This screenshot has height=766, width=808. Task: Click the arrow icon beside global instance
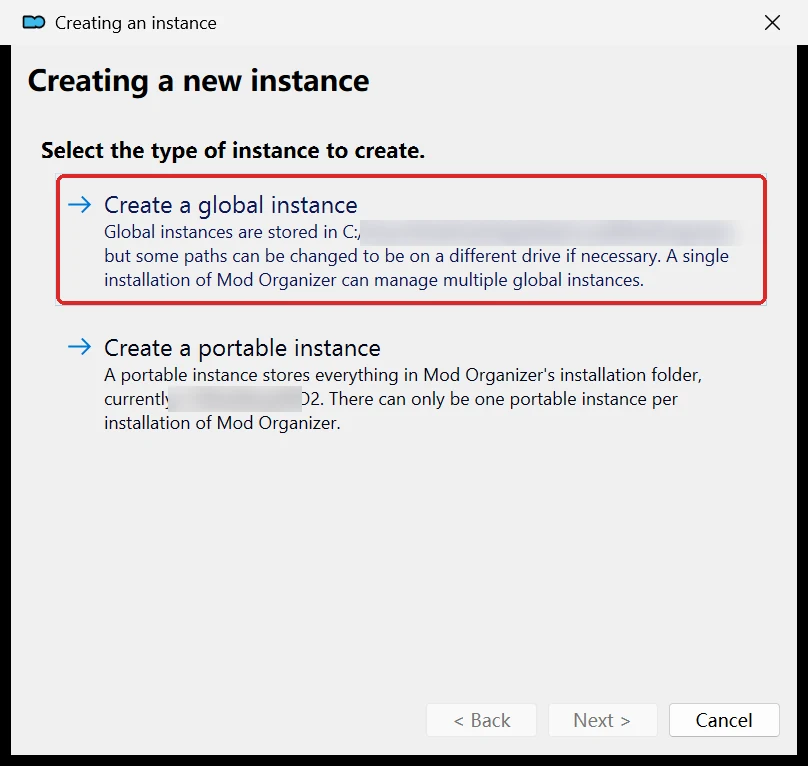click(79, 205)
